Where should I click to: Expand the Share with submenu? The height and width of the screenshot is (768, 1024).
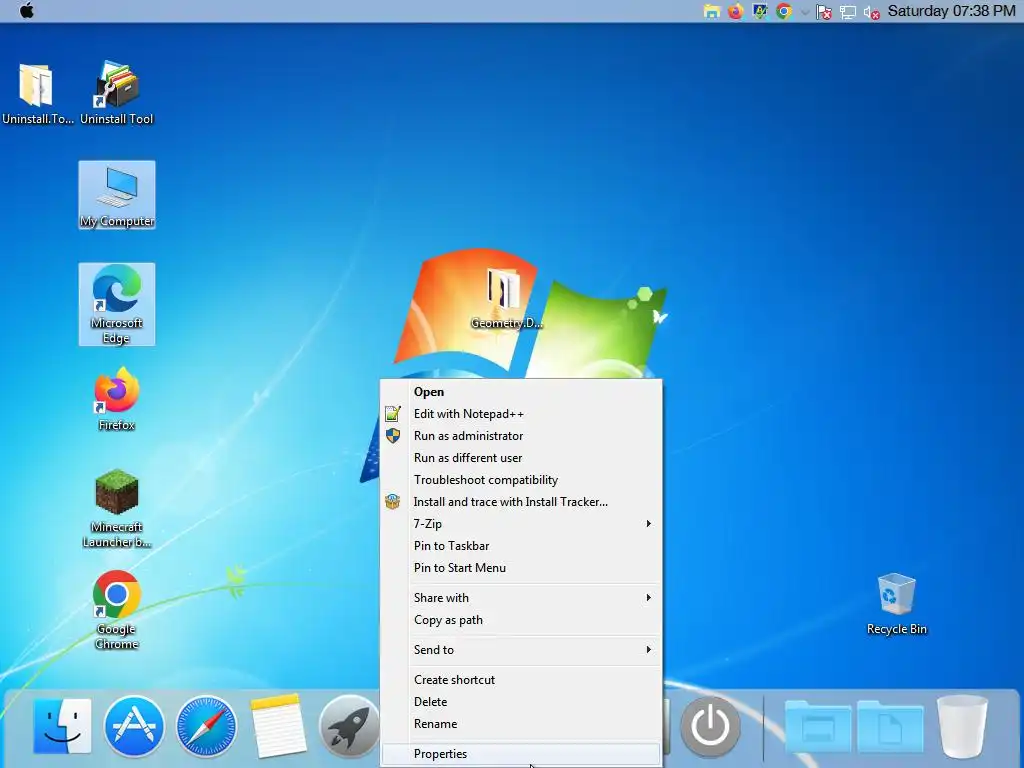click(521, 598)
